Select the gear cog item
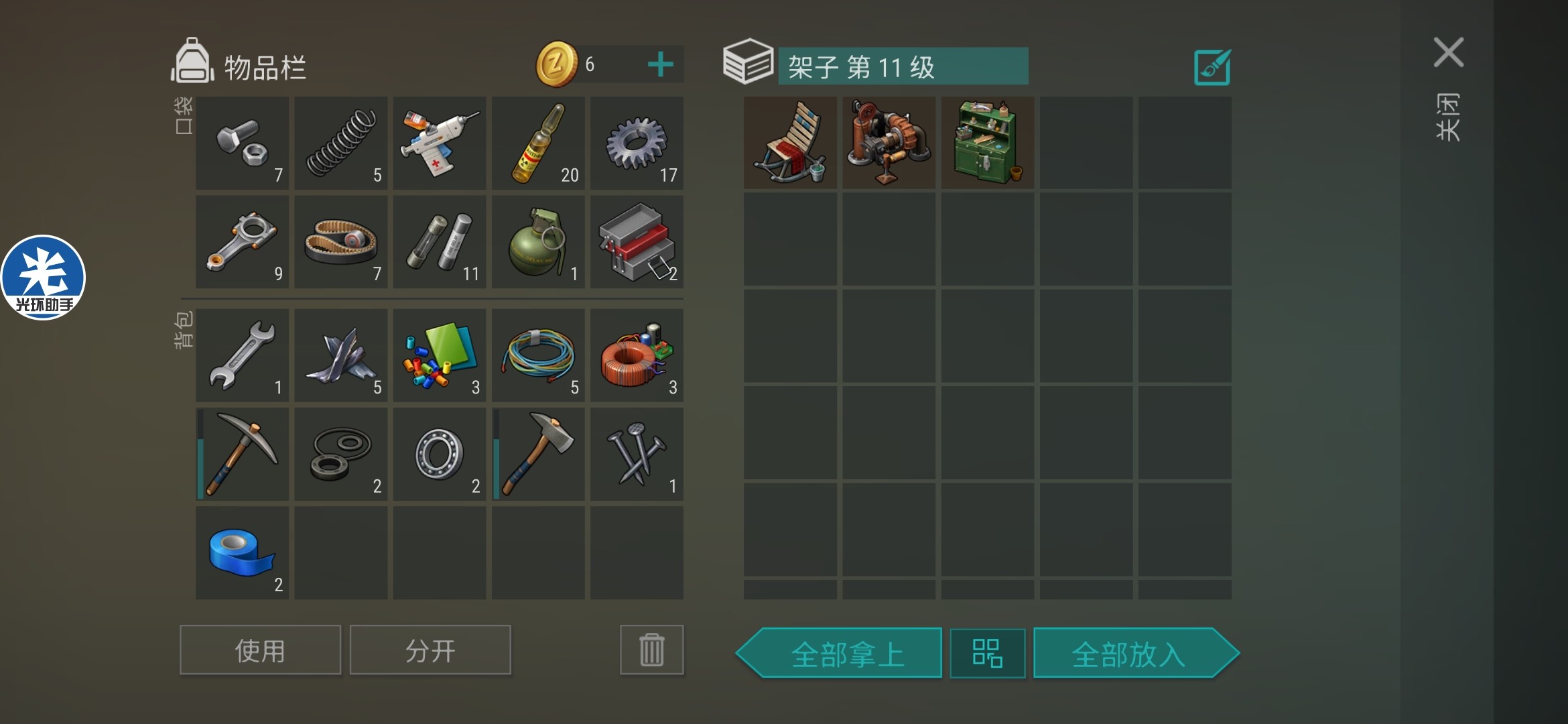 (637, 143)
